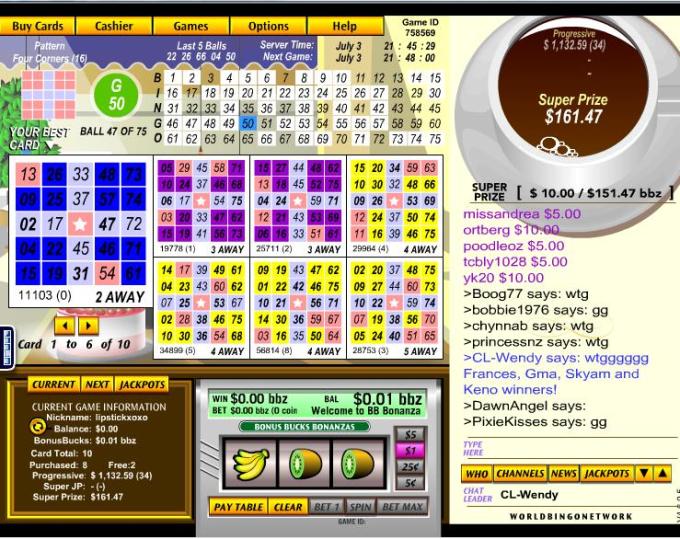Image resolution: width=680 pixels, height=539 pixels.
Task: Click highlighted number 50 on call board
Action: coord(248,124)
